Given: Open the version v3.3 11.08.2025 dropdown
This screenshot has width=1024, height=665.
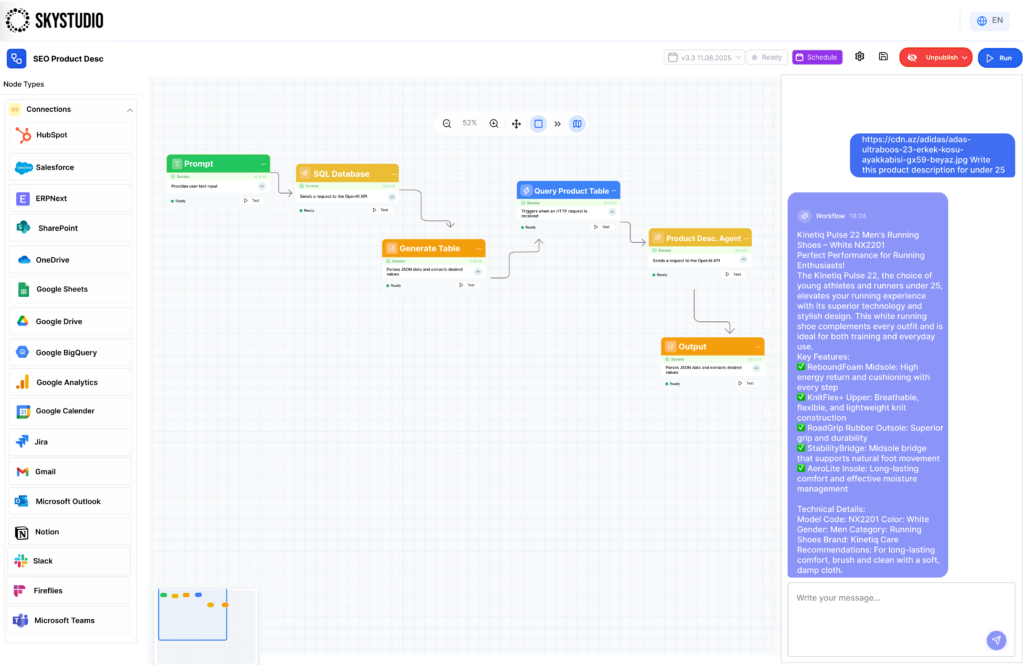Looking at the screenshot, I should coord(705,58).
